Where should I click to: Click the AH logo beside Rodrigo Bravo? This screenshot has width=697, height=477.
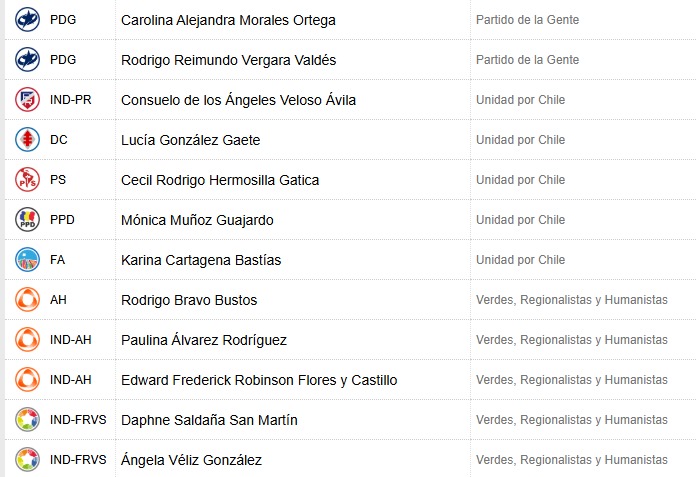(27, 300)
